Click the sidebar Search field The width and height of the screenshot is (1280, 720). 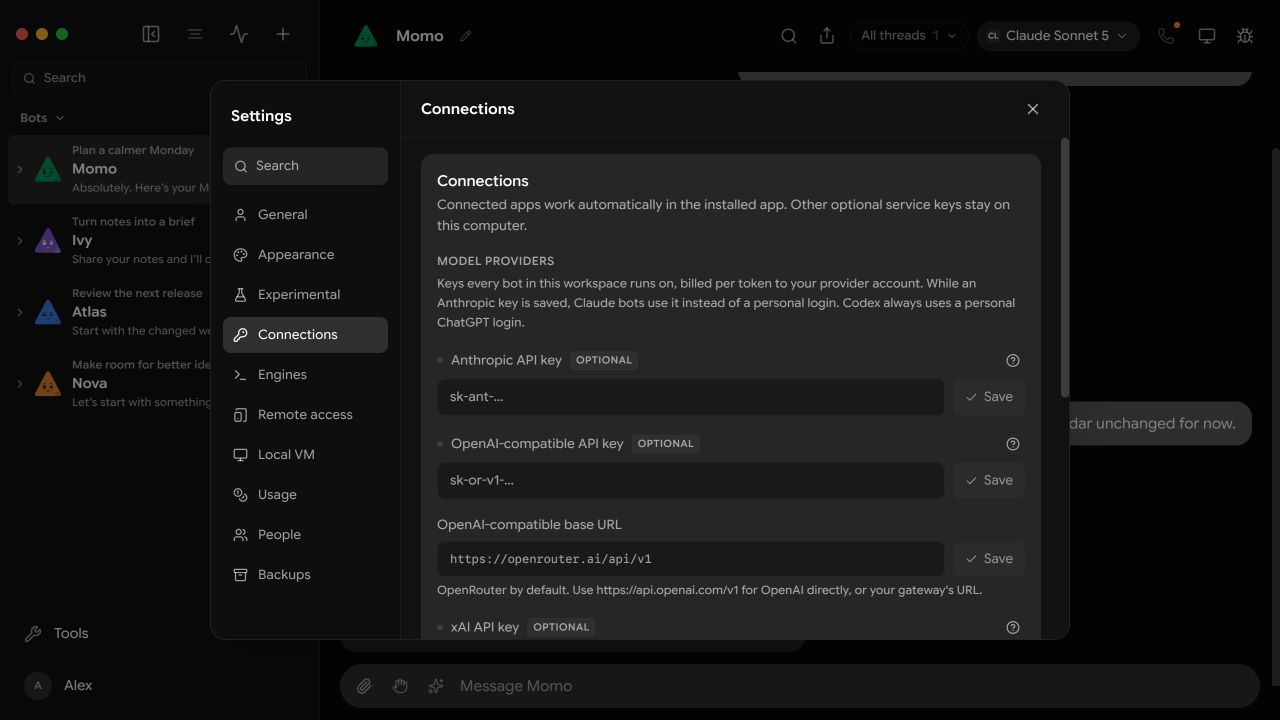pos(160,78)
